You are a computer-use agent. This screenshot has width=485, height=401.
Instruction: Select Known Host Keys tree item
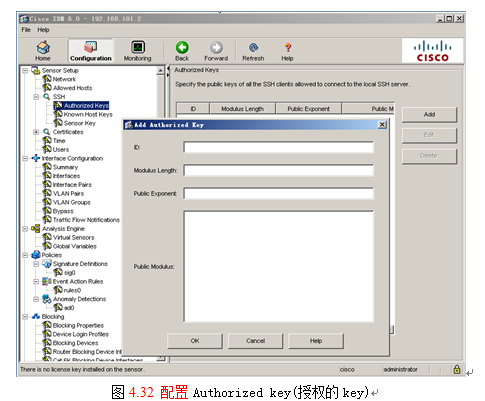click(x=88, y=114)
